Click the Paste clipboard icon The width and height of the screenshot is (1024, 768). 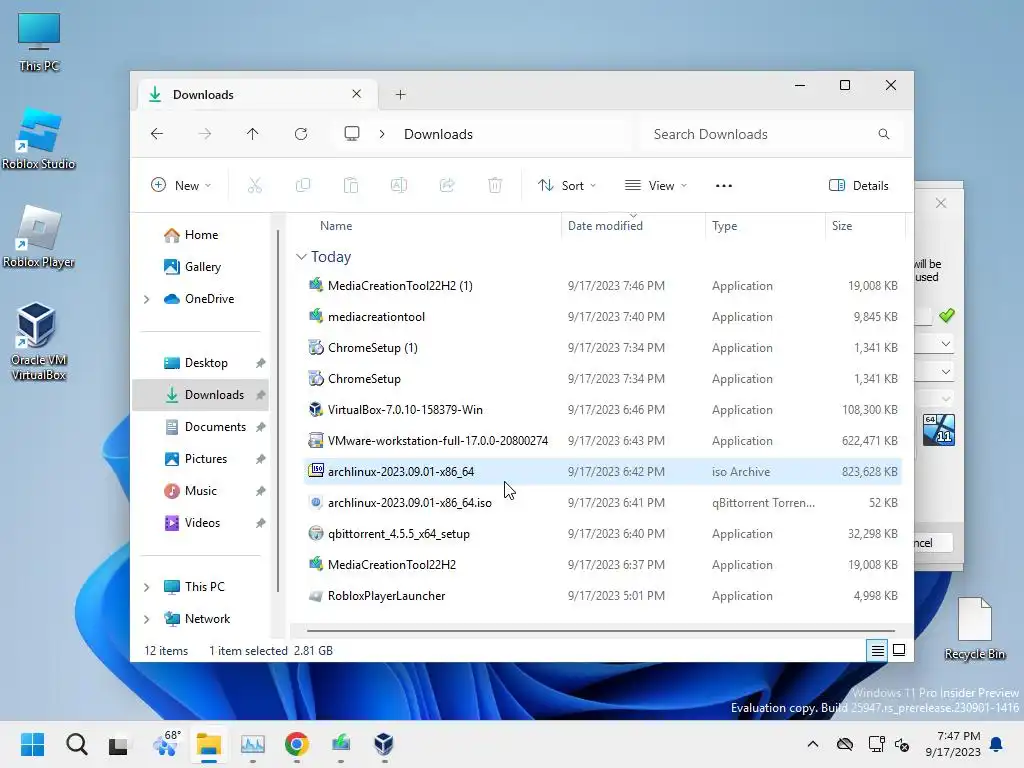click(x=351, y=185)
